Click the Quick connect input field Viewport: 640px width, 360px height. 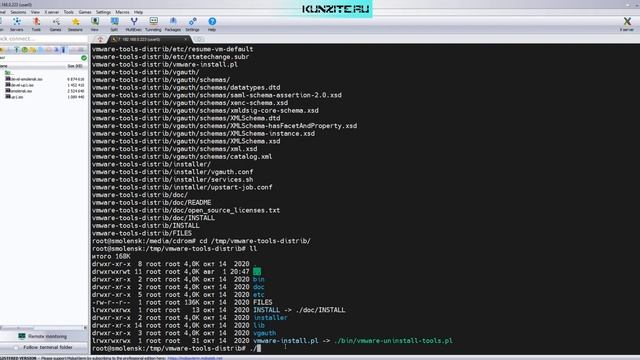(x=43, y=39)
